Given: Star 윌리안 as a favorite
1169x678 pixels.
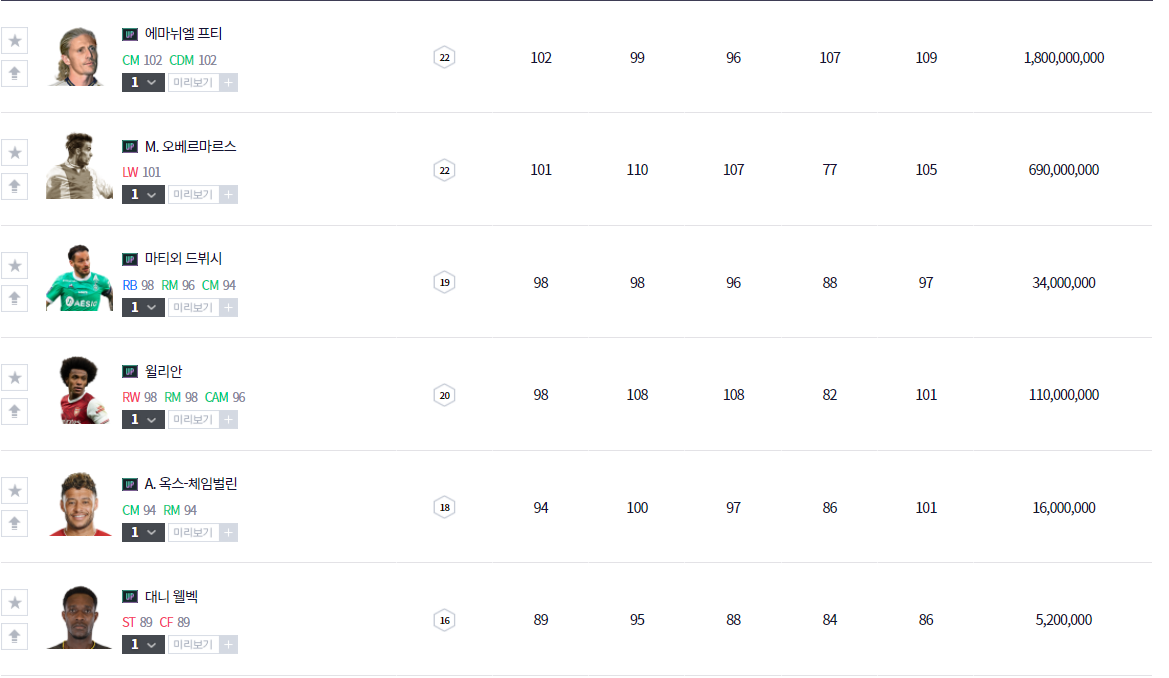Looking at the screenshot, I should coord(14,377).
